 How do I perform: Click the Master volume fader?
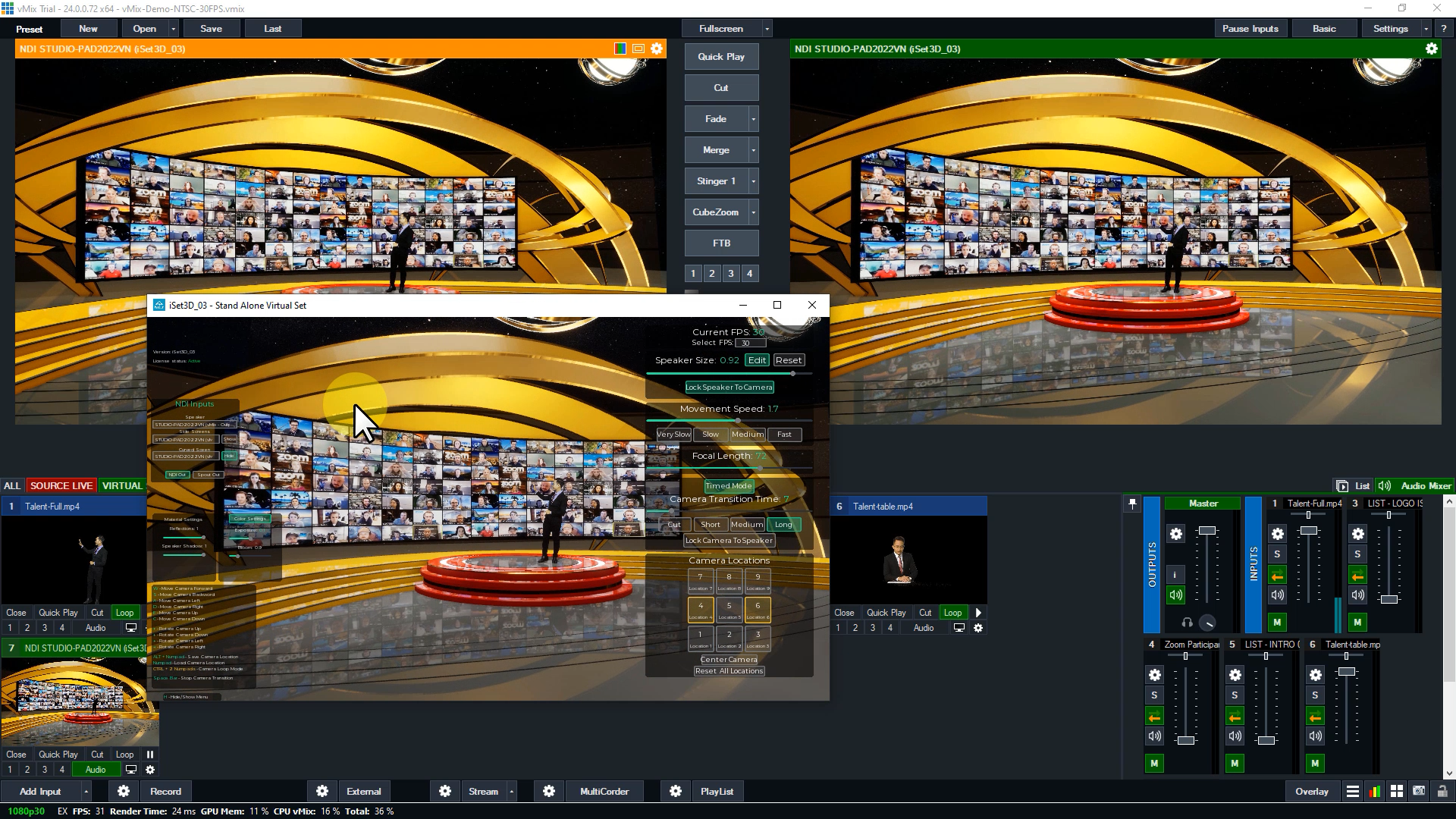click(1207, 530)
